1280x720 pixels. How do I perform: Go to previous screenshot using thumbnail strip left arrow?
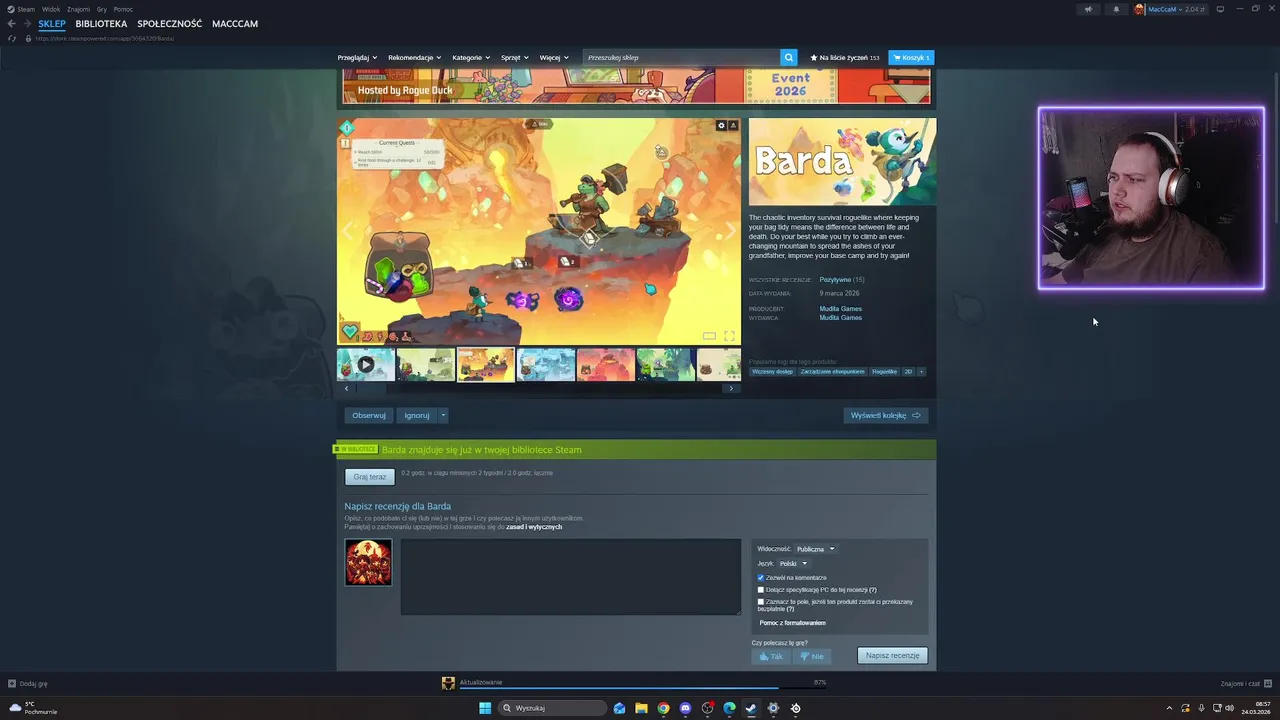pos(347,388)
